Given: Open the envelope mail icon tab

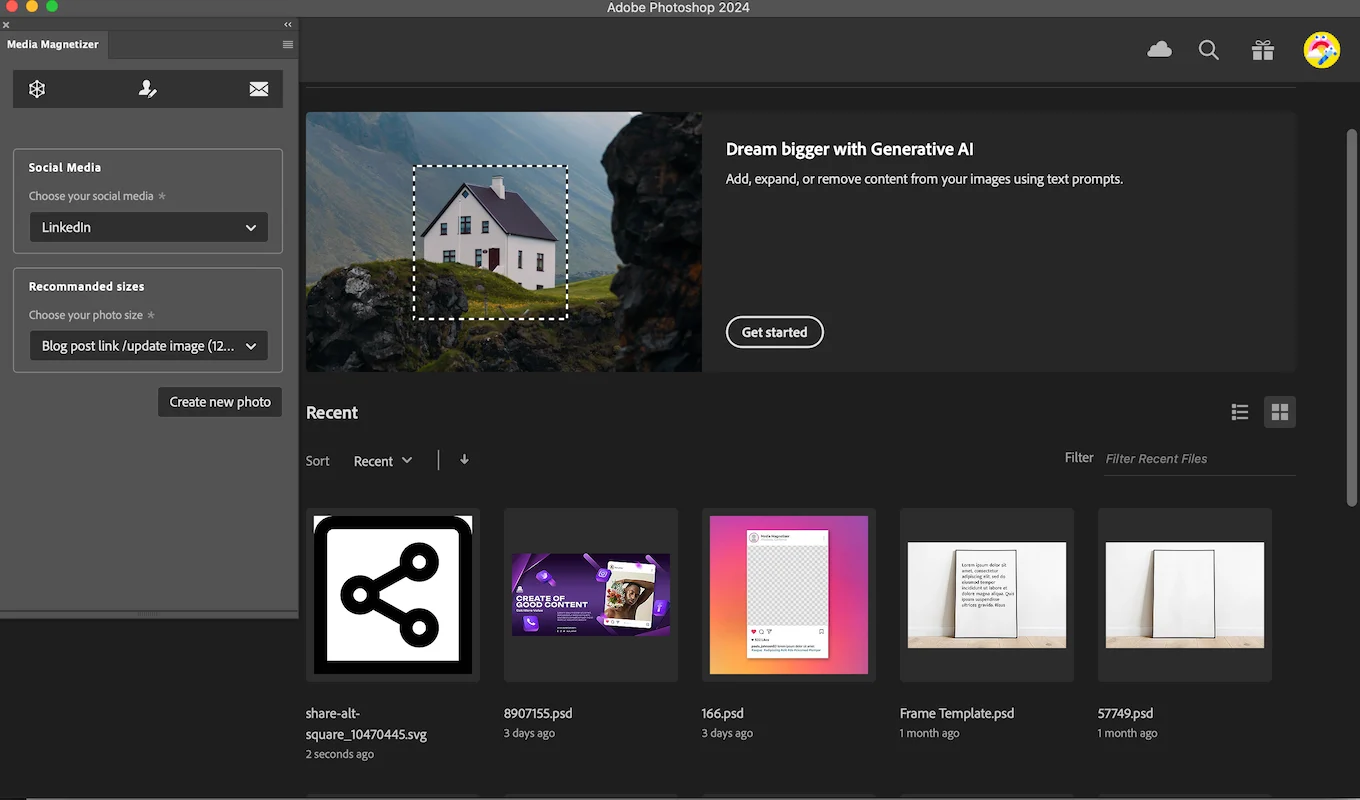Looking at the screenshot, I should pyautogui.click(x=259, y=89).
